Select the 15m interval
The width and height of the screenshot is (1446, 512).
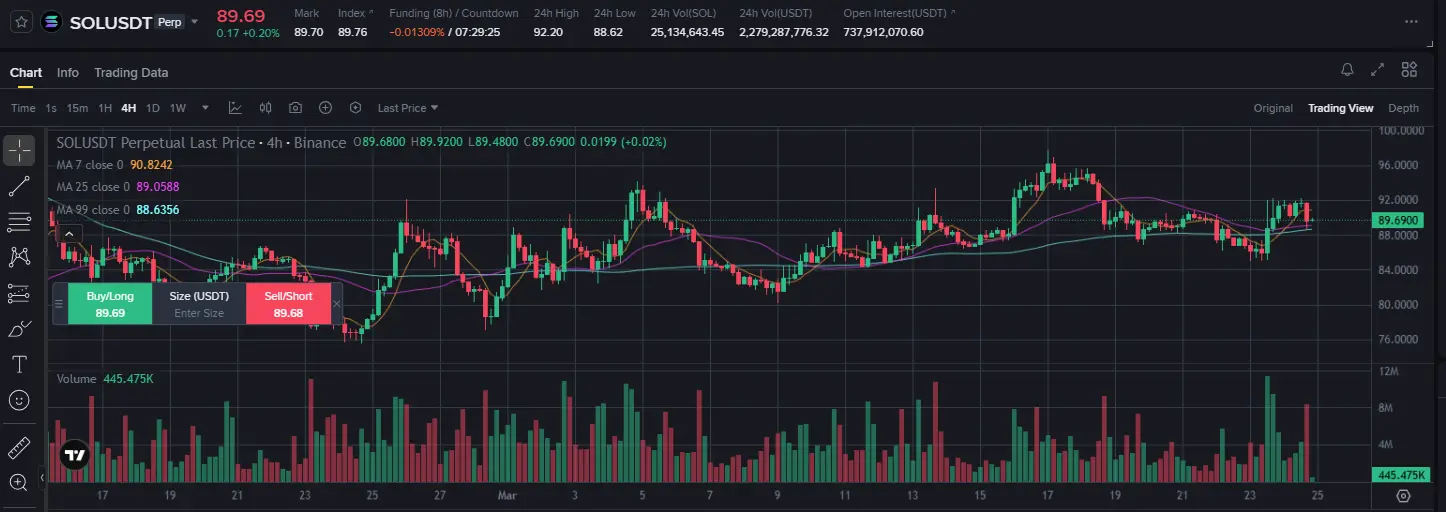click(x=77, y=108)
